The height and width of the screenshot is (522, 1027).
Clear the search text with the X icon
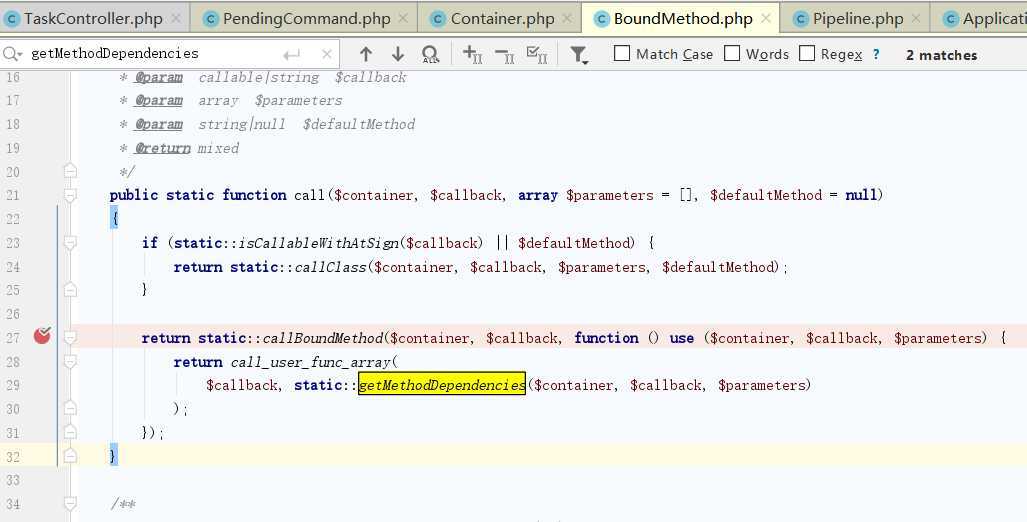coord(327,54)
